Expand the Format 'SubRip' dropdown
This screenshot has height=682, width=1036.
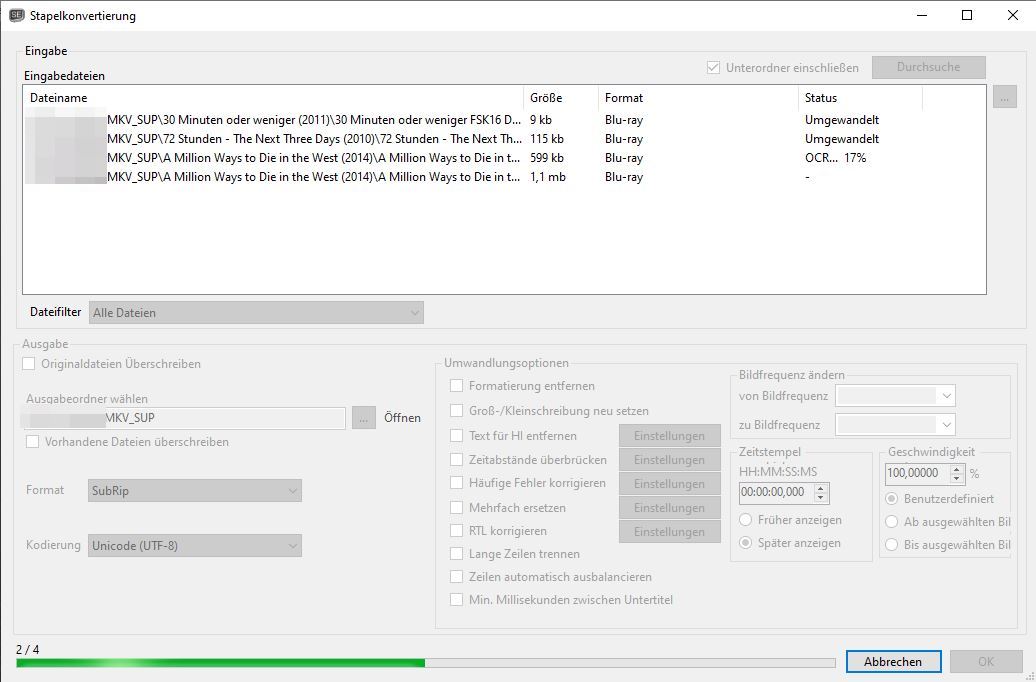(195, 491)
